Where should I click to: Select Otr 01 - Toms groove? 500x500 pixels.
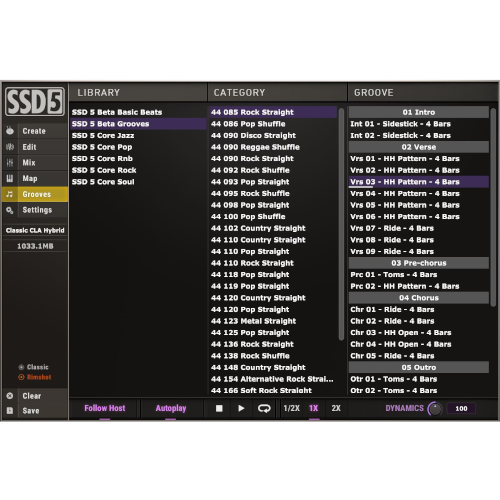pyautogui.click(x=419, y=379)
